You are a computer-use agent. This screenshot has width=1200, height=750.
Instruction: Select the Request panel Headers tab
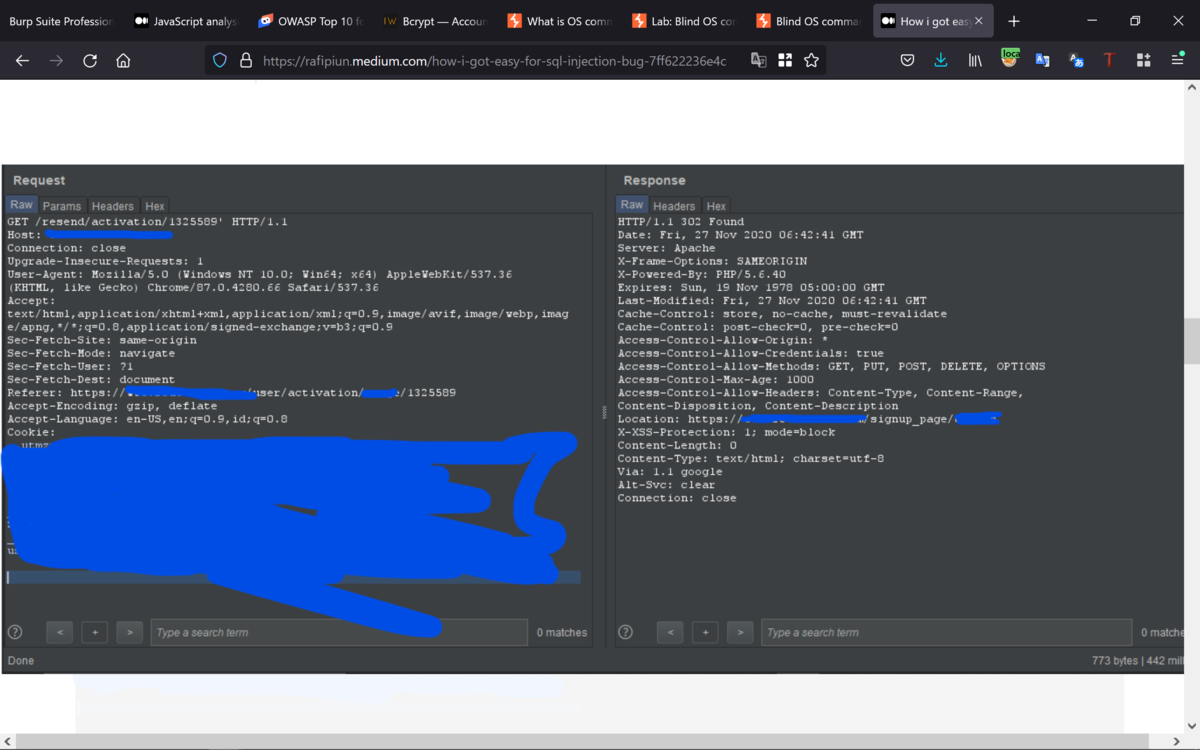point(113,206)
